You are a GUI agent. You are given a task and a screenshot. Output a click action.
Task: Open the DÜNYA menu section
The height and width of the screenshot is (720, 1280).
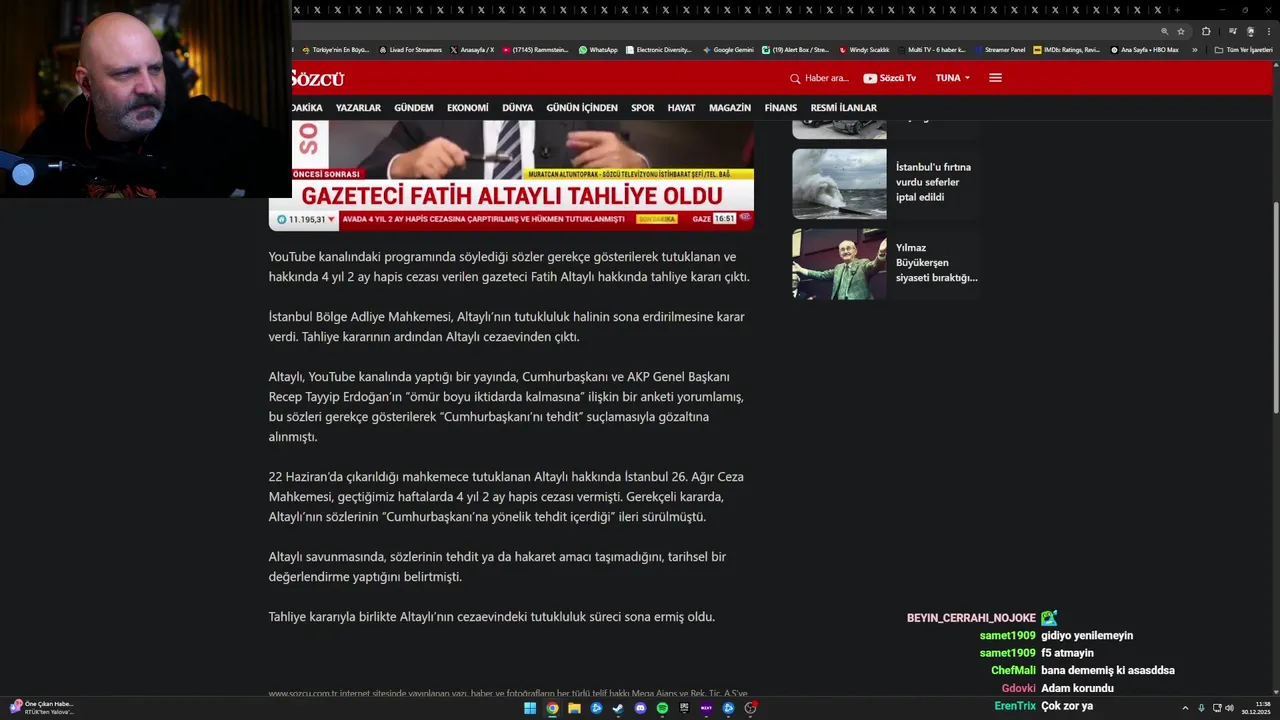point(517,108)
